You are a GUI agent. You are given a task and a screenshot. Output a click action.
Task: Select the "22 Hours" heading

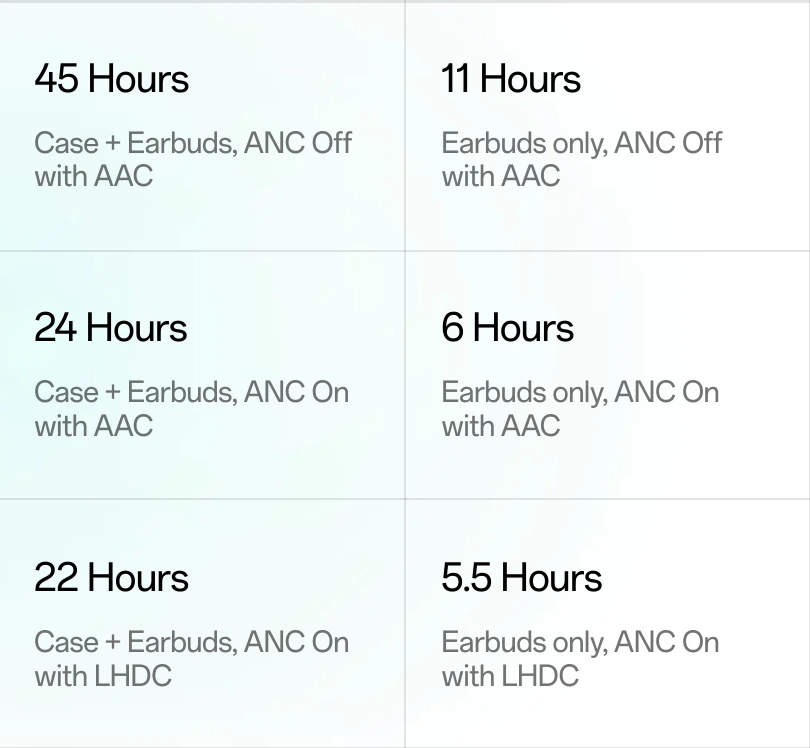pos(111,578)
